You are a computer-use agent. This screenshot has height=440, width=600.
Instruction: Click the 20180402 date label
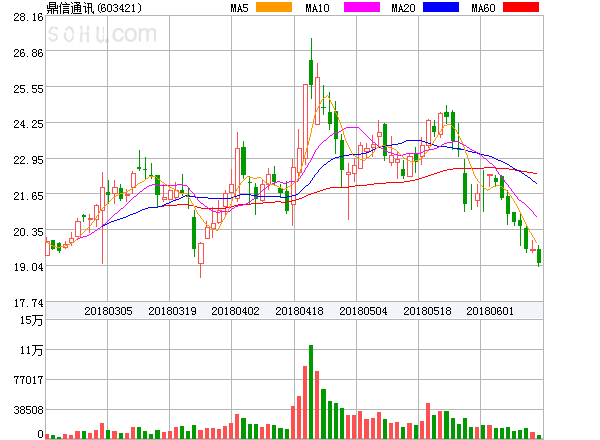click(235, 311)
